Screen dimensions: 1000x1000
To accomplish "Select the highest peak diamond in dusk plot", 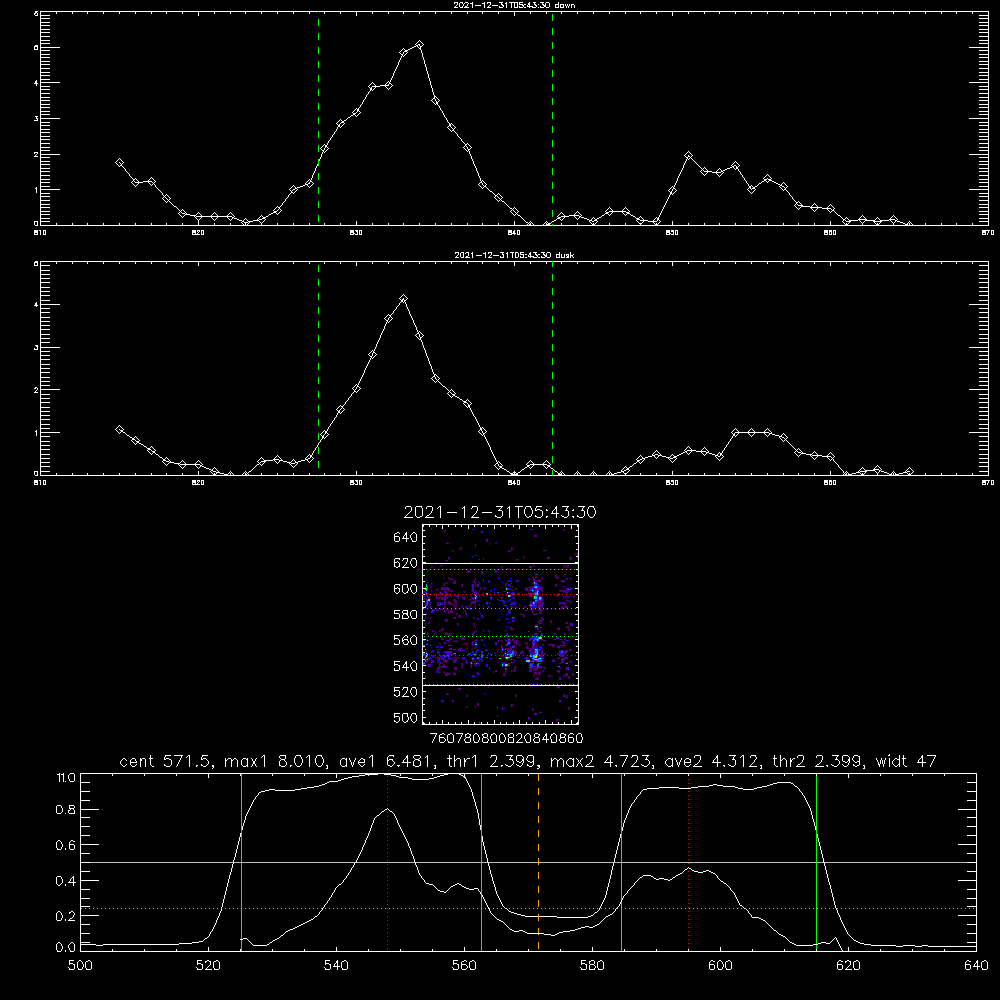I will [x=403, y=298].
